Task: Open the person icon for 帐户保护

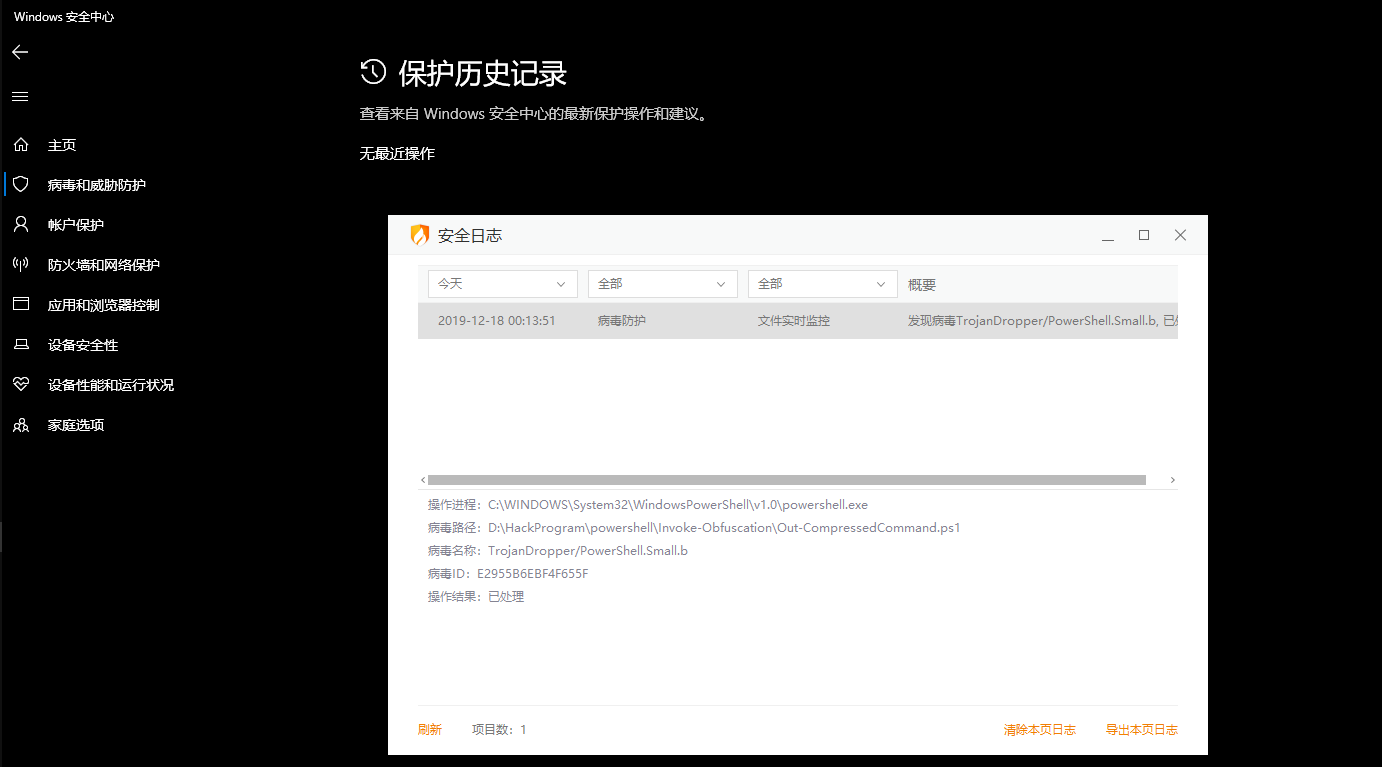Action: tap(21, 225)
